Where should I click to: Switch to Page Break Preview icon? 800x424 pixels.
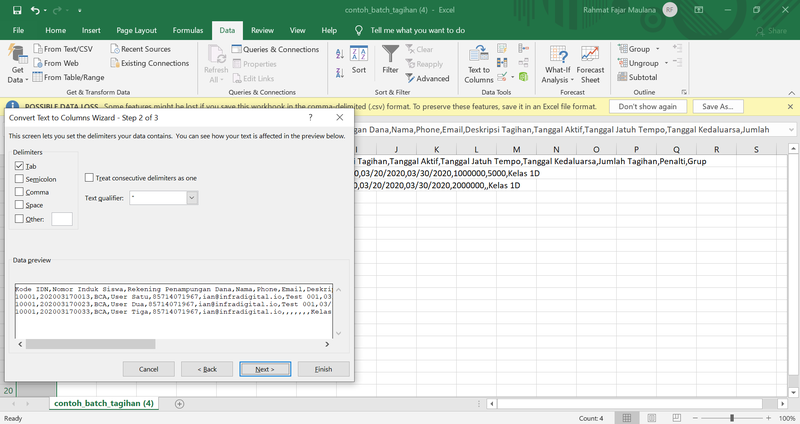coord(677,418)
